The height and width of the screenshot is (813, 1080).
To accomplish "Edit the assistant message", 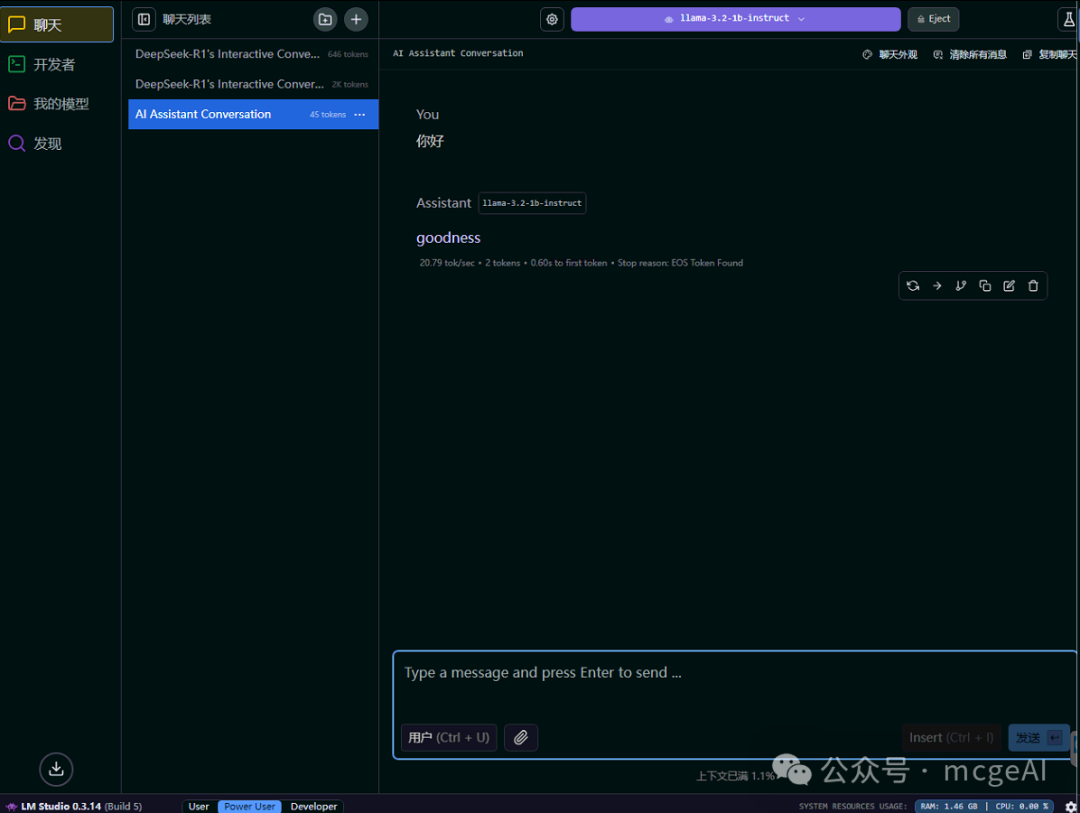I will coord(1009,286).
